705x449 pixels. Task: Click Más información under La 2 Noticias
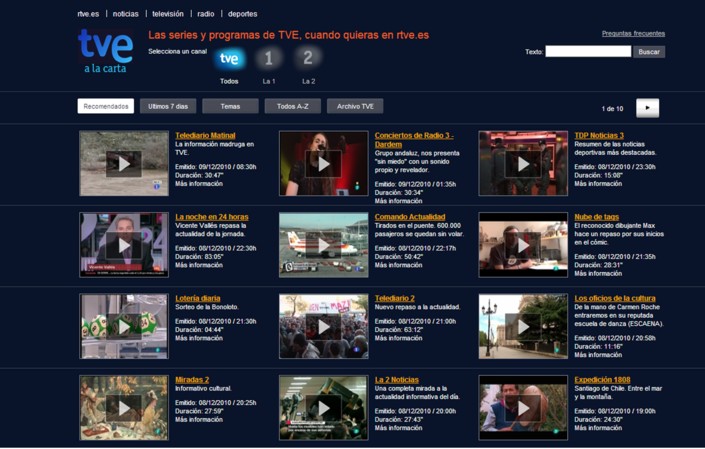(x=398, y=428)
